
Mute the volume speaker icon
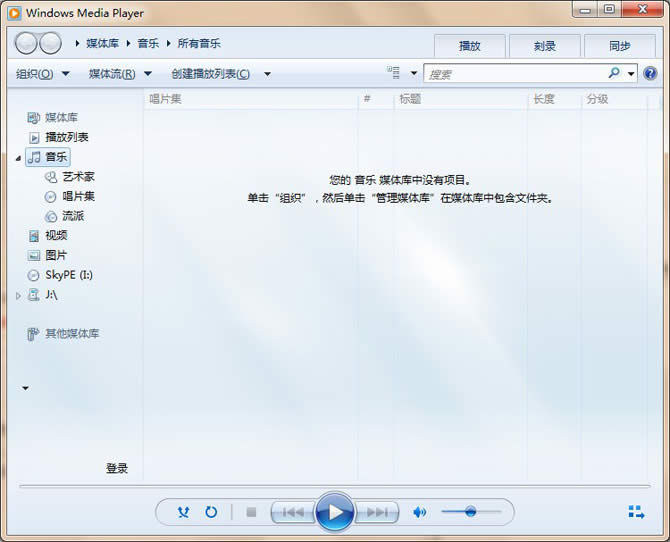420,512
